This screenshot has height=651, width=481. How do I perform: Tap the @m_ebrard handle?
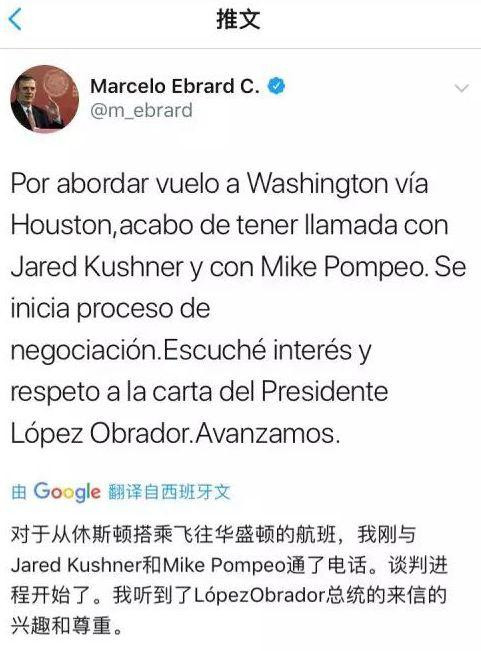pos(141,110)
